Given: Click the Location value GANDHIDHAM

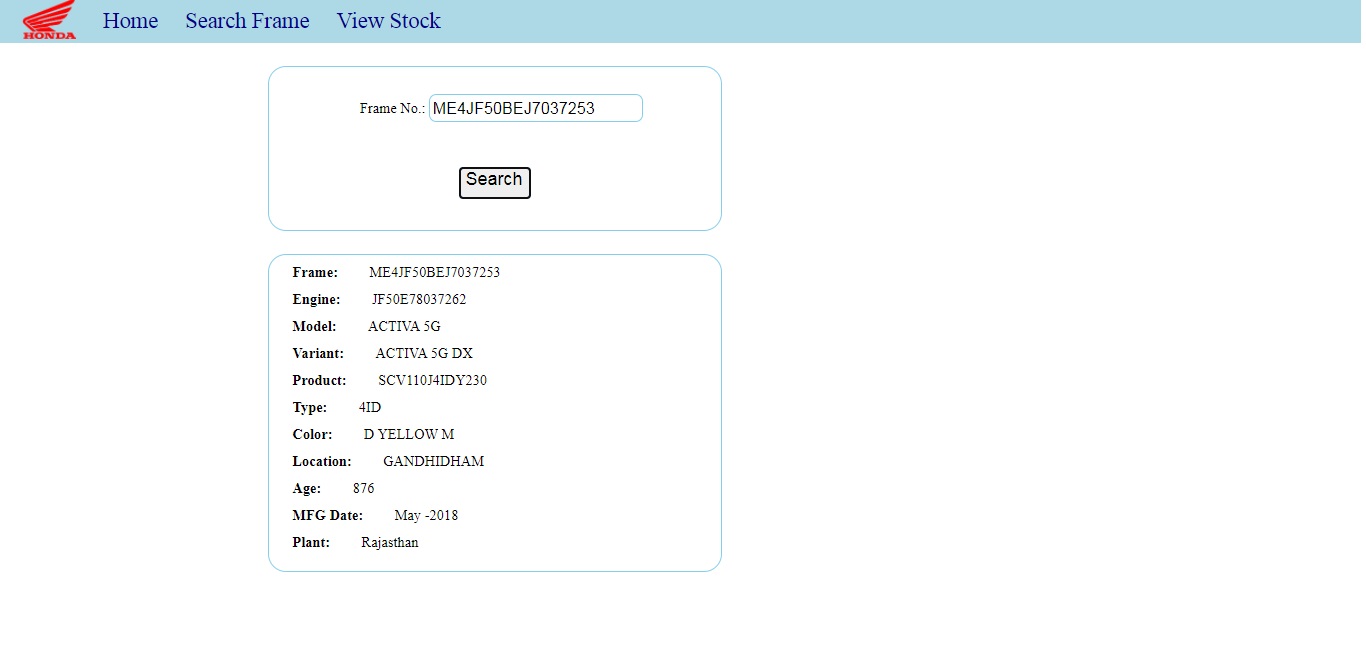Looking at the screenshot, I should pyautogui.click(x=433, y=461).
